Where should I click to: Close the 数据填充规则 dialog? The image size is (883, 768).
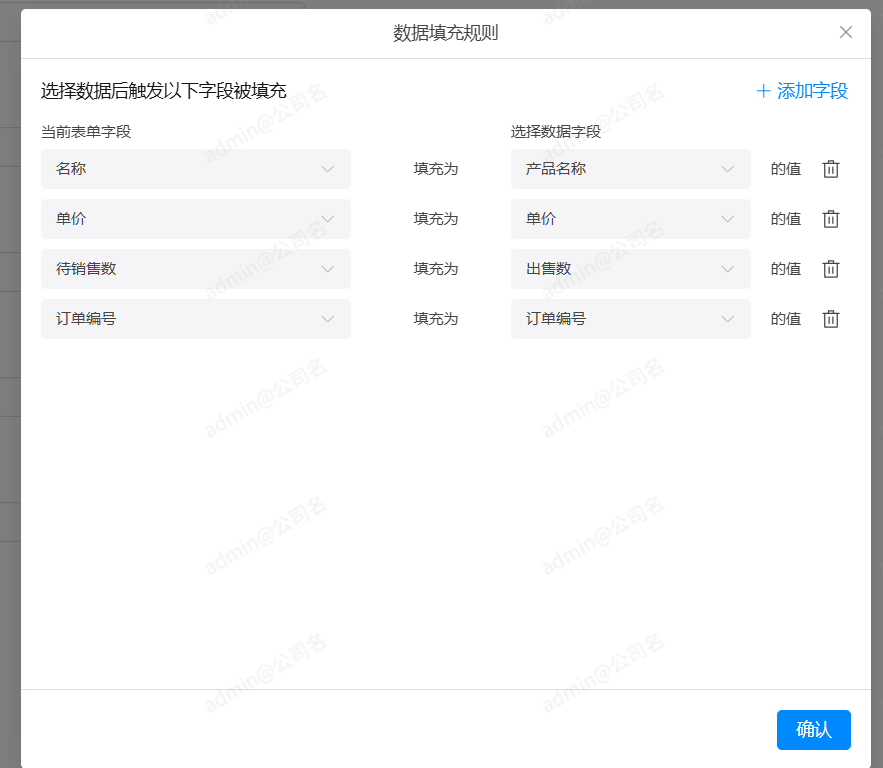pos(846,32)
